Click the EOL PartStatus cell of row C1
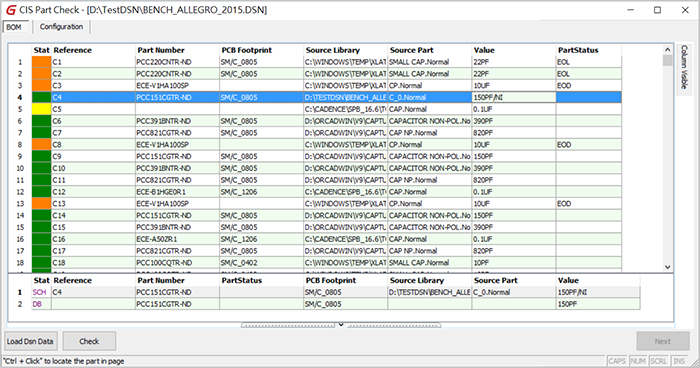This screenshot has height=368, width=700. 589,62
